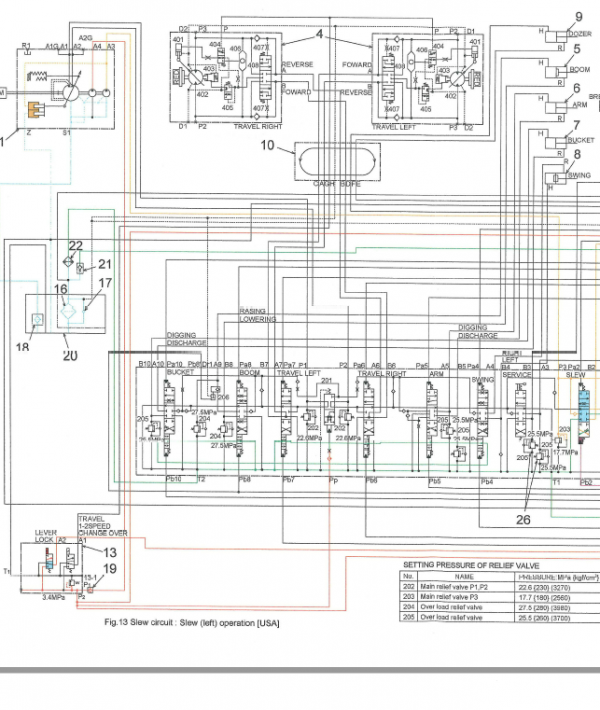The height and width of the screenshot is (710, 600).
Task: Click the table cell 'Main relief valve P3'
Action: tap(449, 597)
